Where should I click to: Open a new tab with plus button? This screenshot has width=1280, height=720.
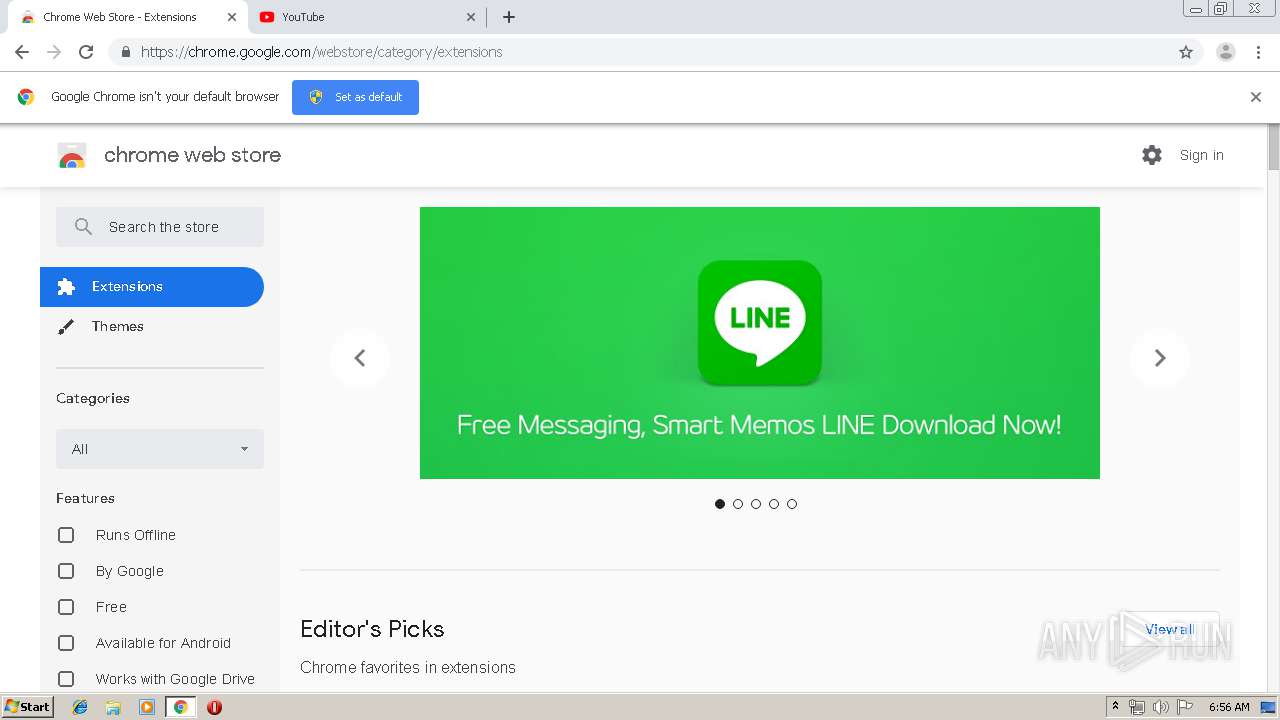click(x=509, y=17)
